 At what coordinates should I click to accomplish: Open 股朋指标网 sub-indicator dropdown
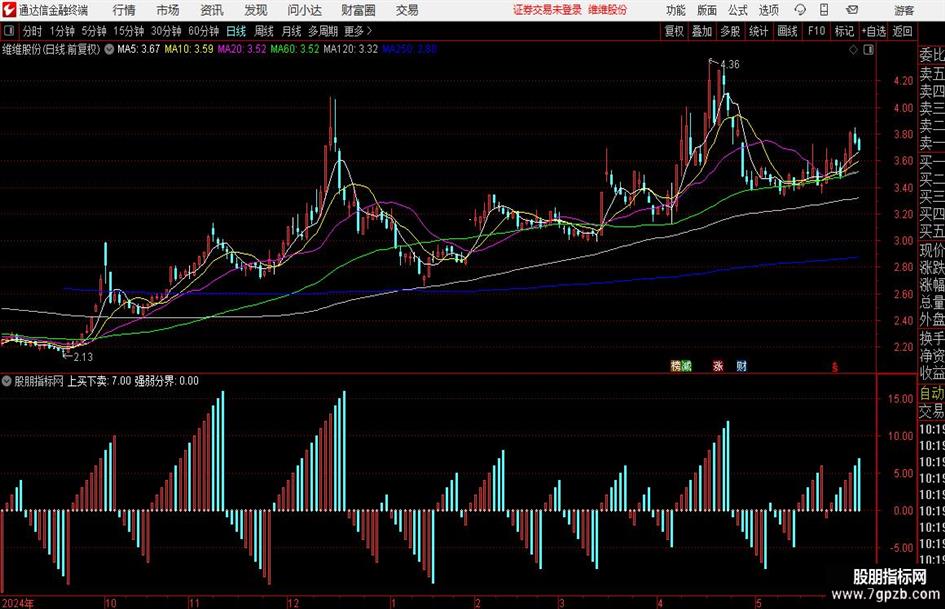7,380
